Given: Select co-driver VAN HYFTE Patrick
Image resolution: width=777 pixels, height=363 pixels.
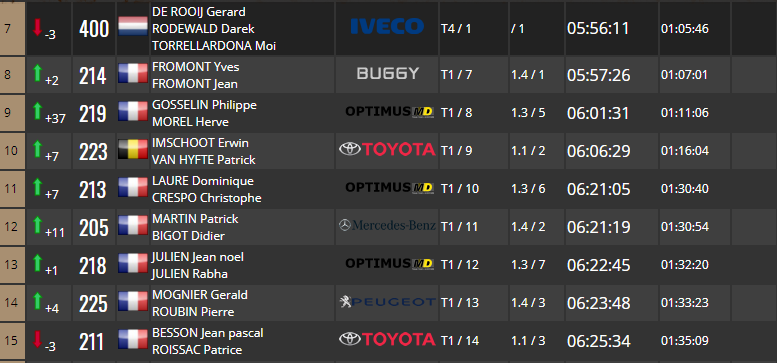Looking at the screenshot, I should [x=204, y=160].
